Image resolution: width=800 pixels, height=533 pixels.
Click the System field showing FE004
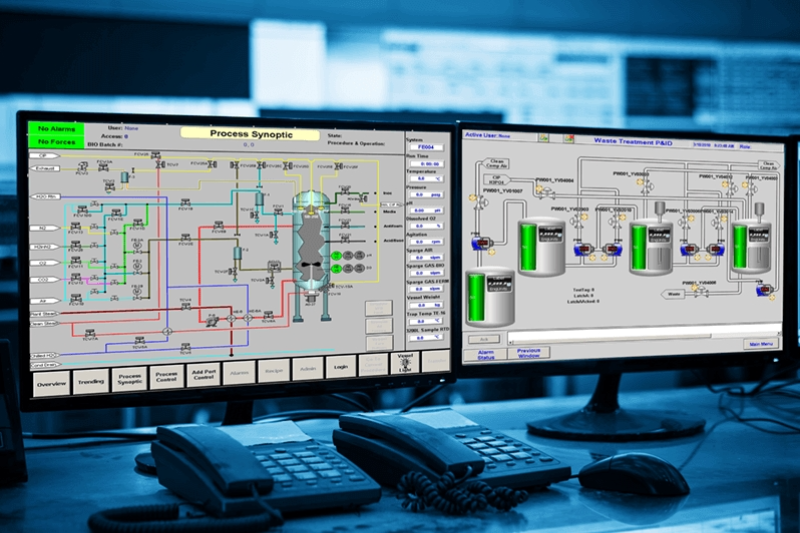coord(428,147)
